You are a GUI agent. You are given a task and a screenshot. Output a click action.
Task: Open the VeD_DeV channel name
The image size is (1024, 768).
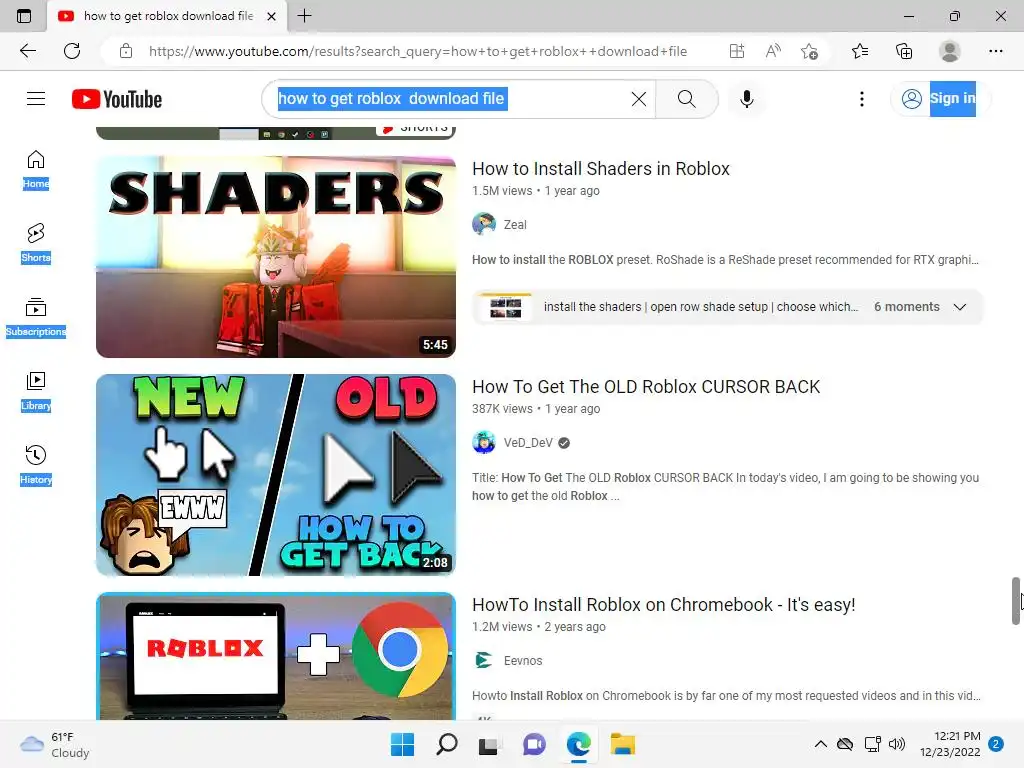pos(528,443)
